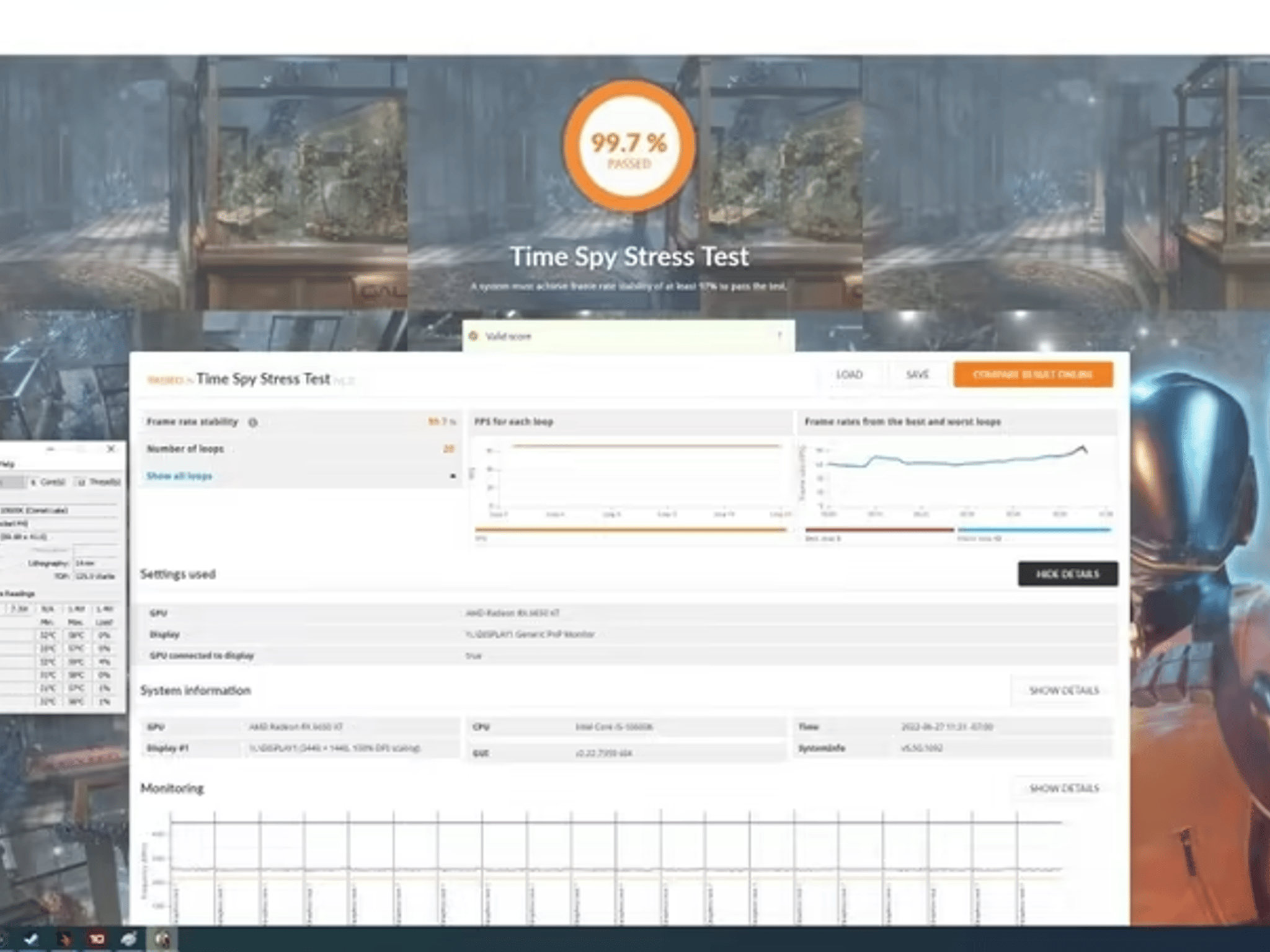Click the Display row value in Settings used
Viewport: 1270px width, 952px height.
(530, 634)
